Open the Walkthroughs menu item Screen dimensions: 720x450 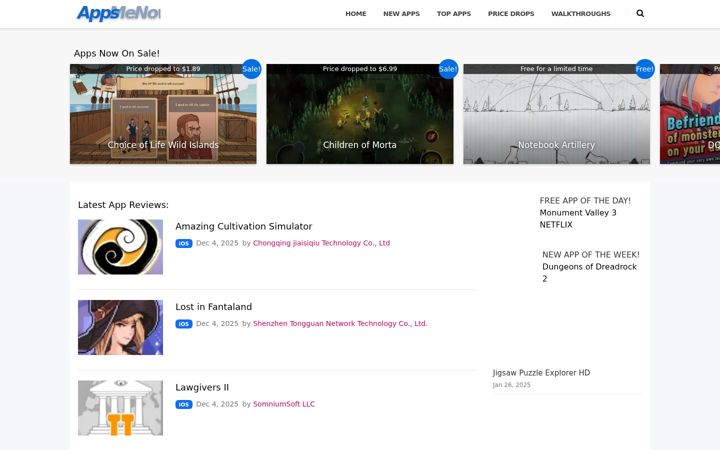click(581, 14)
